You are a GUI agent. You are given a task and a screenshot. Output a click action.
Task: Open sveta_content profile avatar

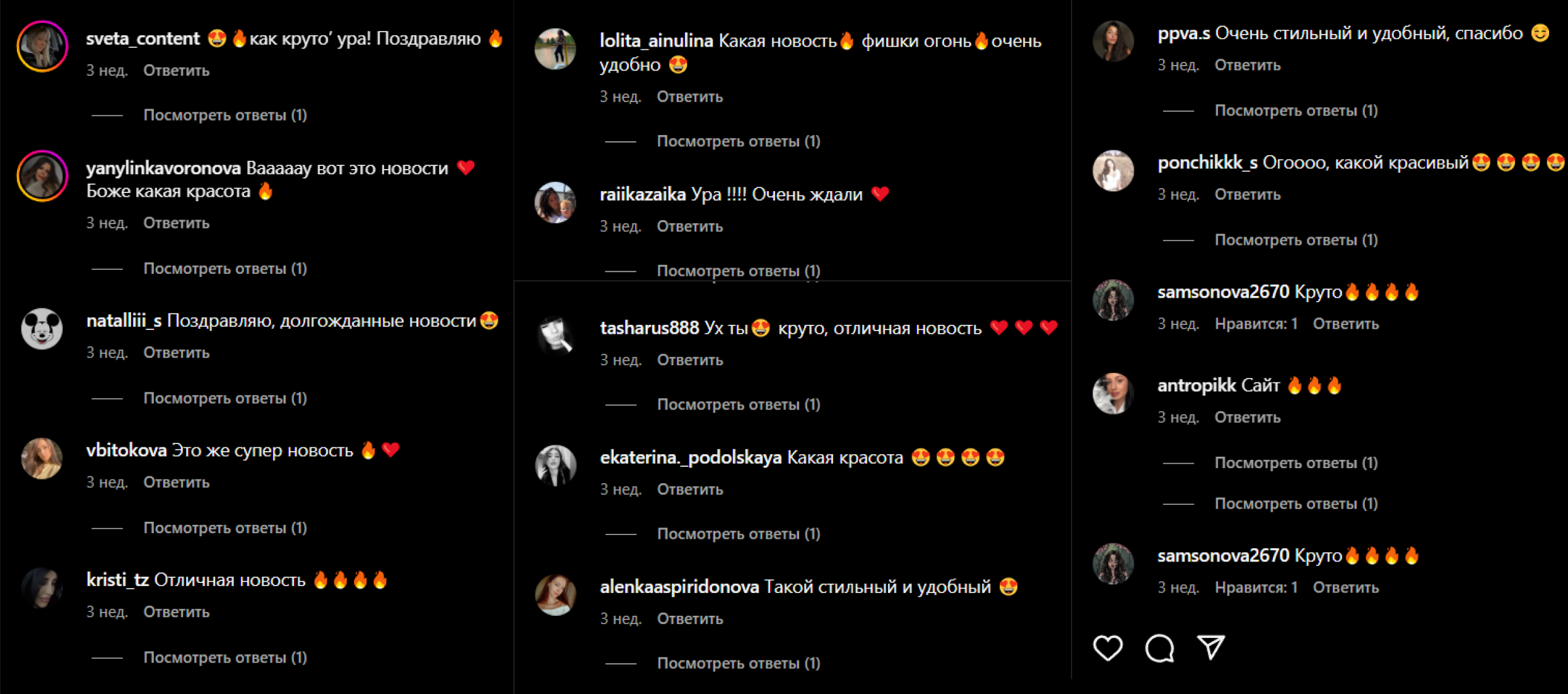[x=42, y=46]
